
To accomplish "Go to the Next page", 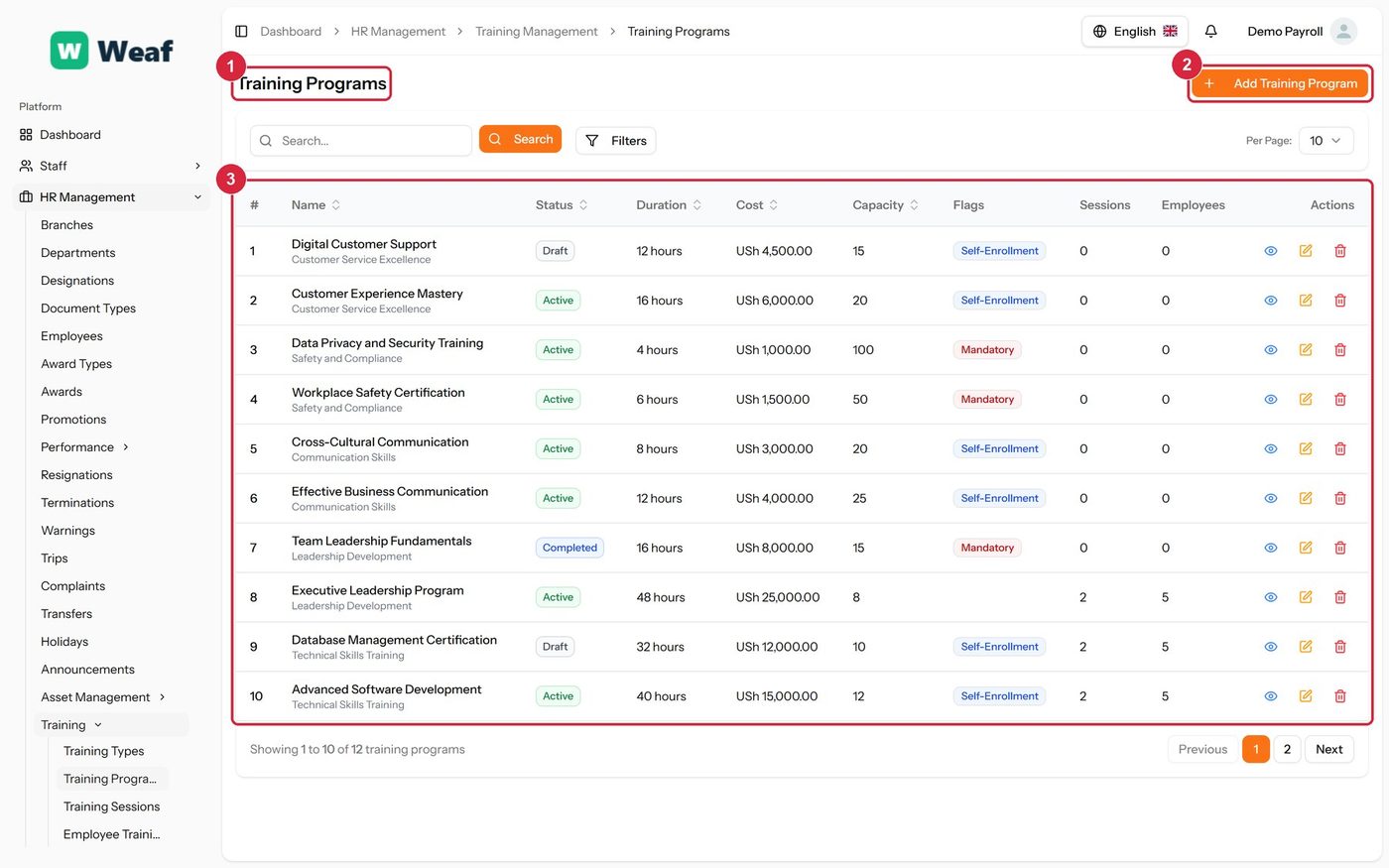I will [x=1328, y=749].
